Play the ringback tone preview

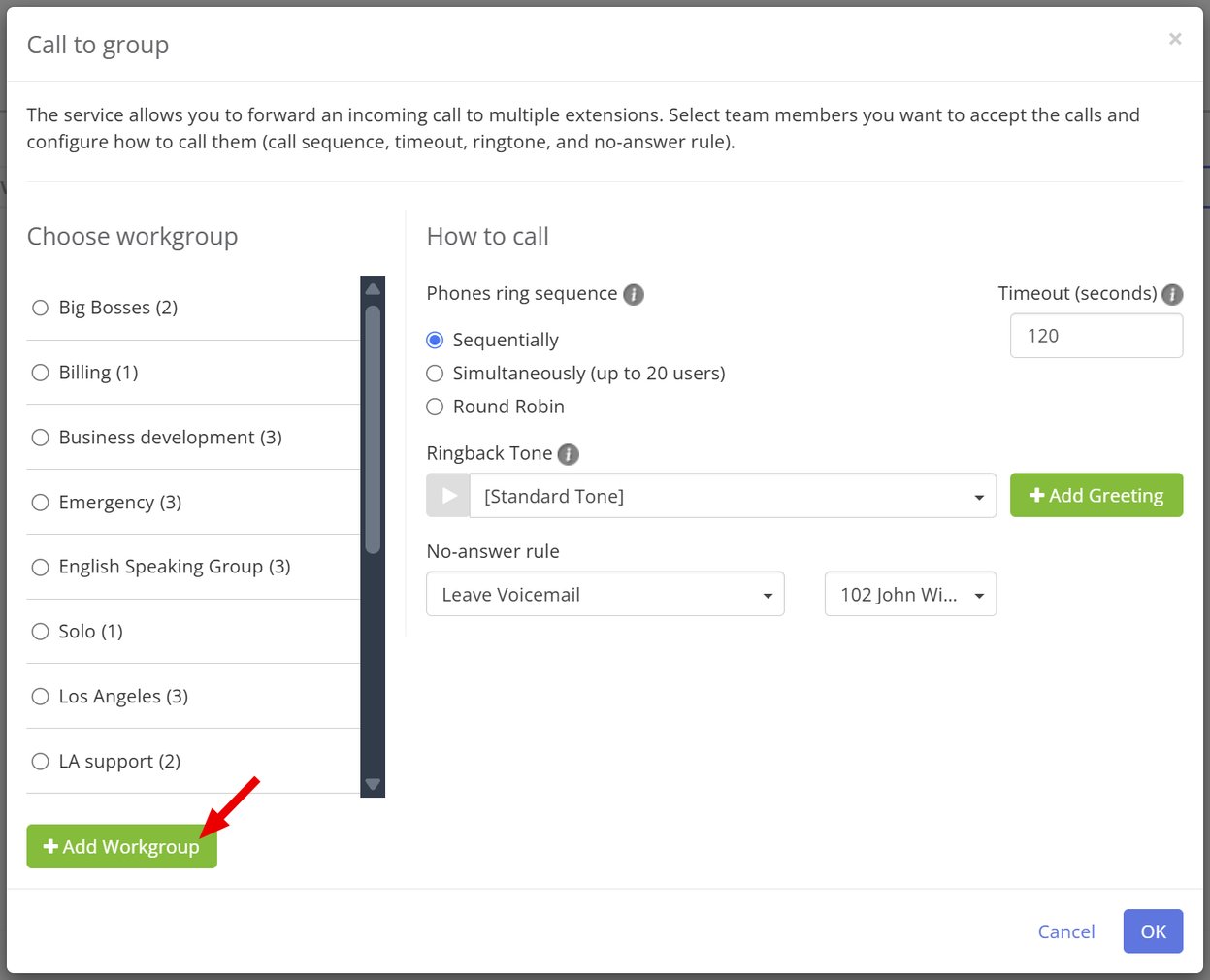(448, 496)
